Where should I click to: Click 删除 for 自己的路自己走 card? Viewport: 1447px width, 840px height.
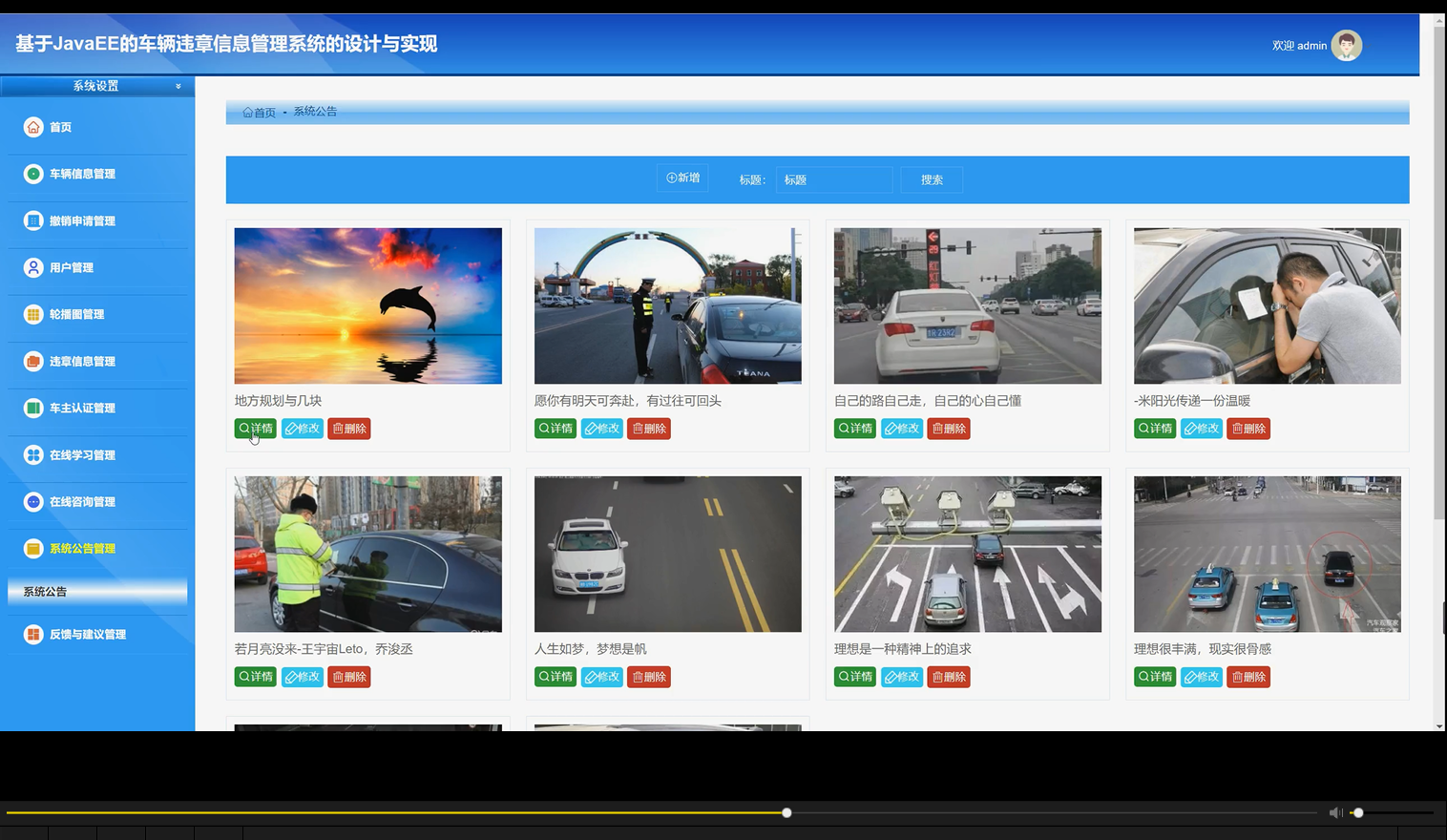pos(949,429)
